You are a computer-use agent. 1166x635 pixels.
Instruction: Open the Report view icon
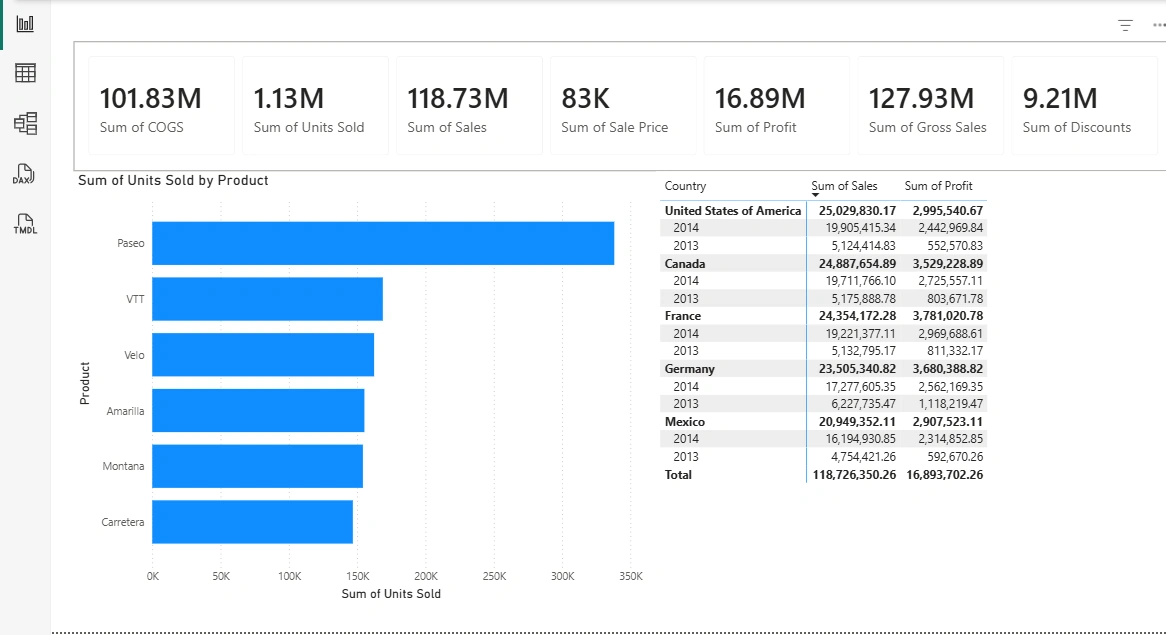click(x=25, y=24)
